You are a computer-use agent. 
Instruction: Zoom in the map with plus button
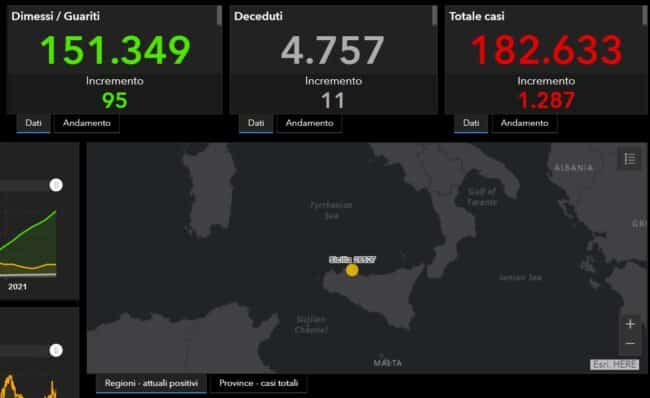click(x=630, y=324)
